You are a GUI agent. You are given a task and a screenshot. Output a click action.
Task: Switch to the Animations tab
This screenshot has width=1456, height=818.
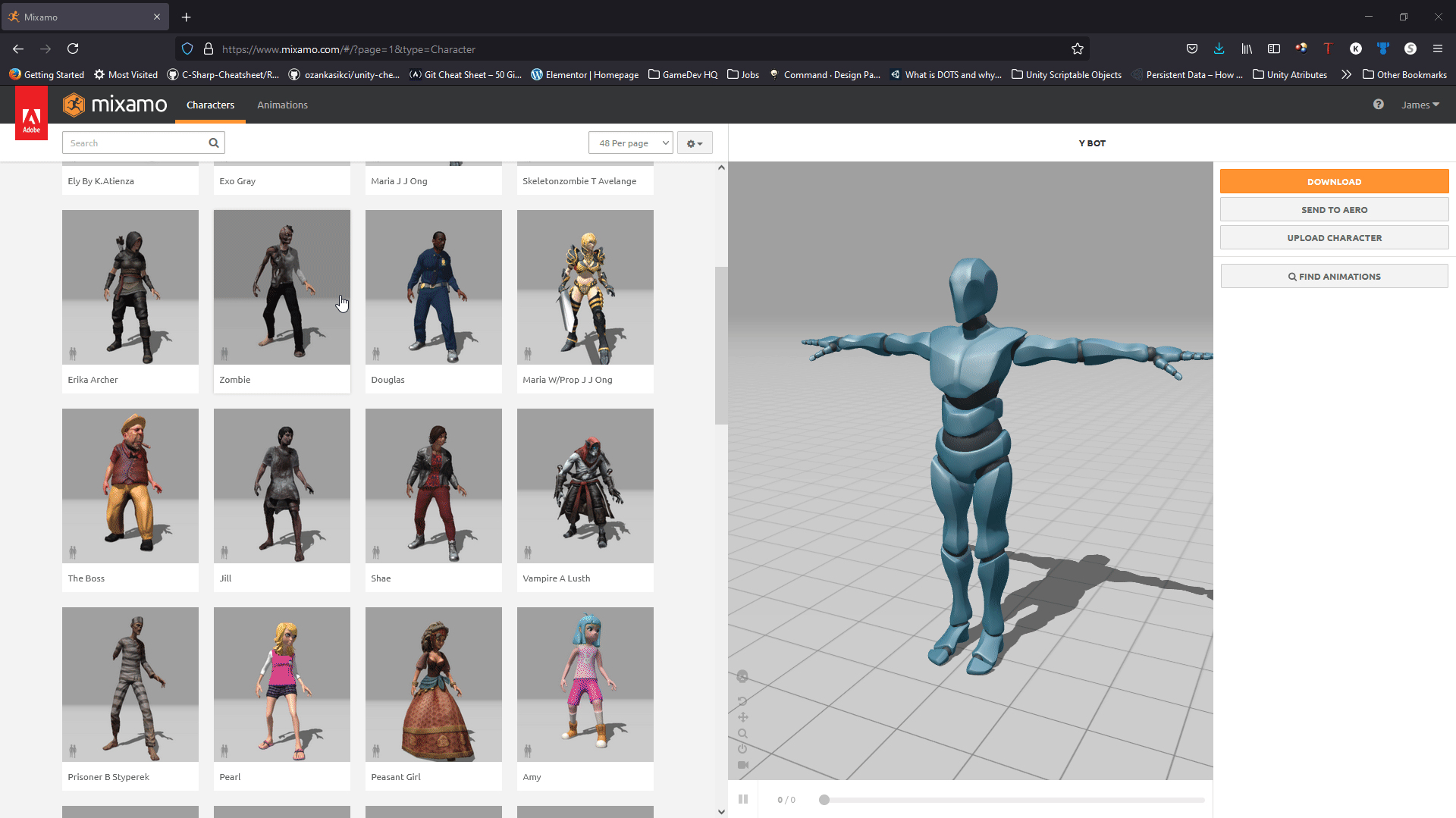click(x=282, y=105)
